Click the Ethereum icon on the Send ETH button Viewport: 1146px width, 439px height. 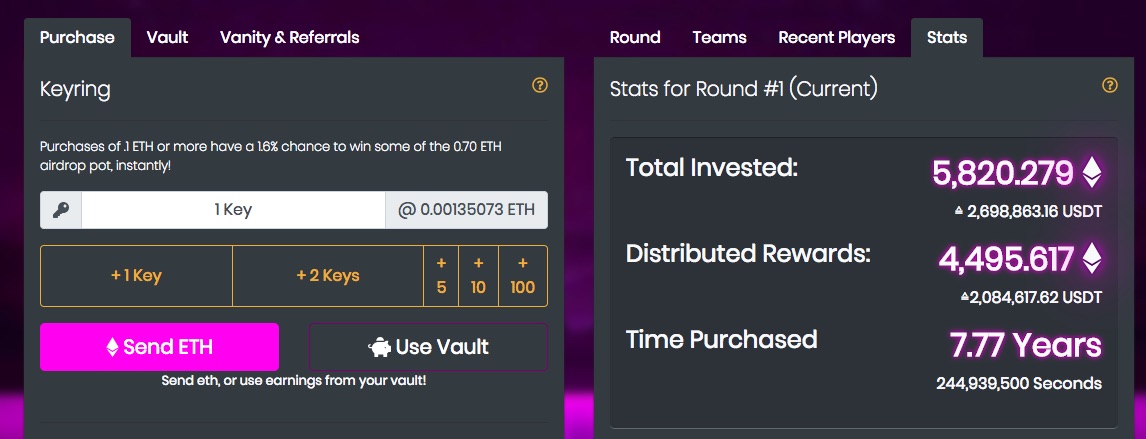(x=112, y=348)
